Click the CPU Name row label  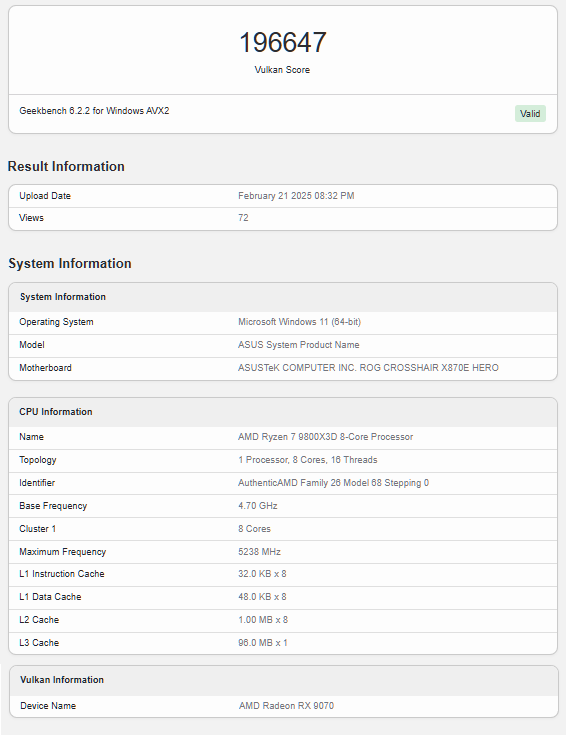[x=31, y=437]
